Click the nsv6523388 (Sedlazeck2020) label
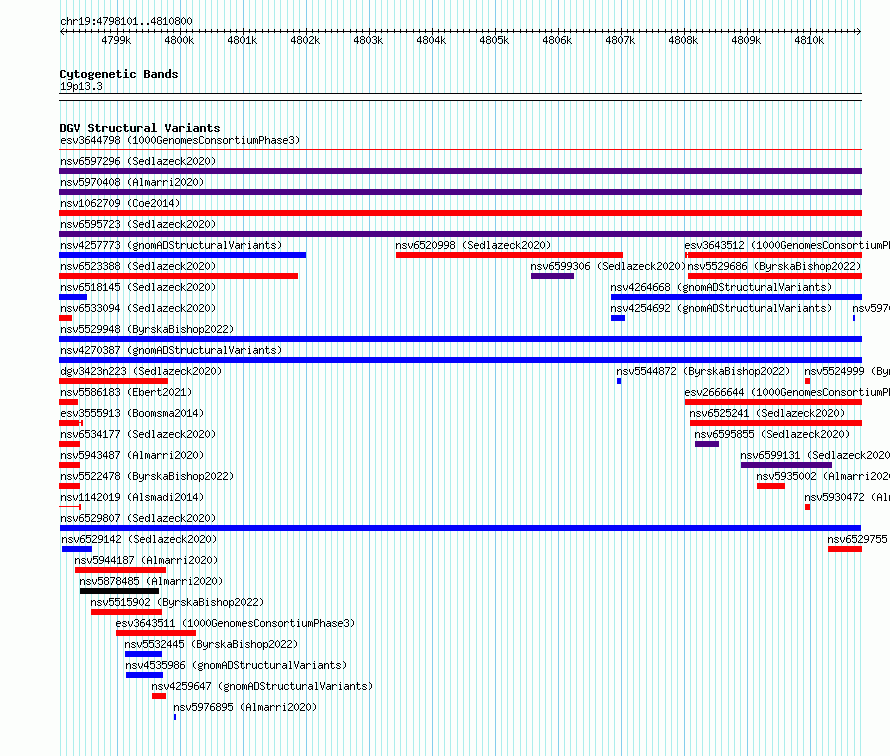890x756 pixels. [138, 266]
